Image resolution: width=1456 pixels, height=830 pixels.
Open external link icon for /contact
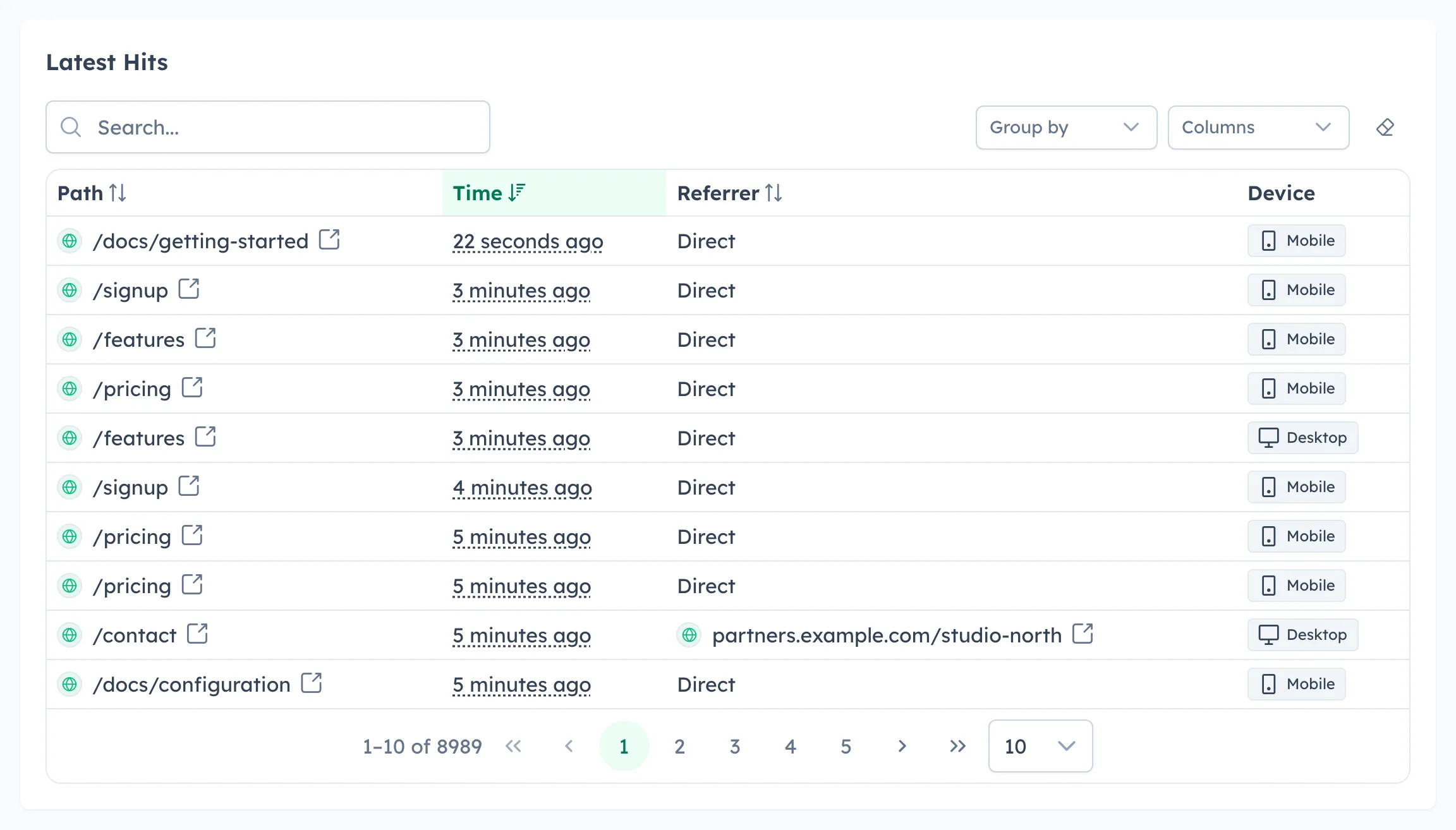tap(197, 634)
